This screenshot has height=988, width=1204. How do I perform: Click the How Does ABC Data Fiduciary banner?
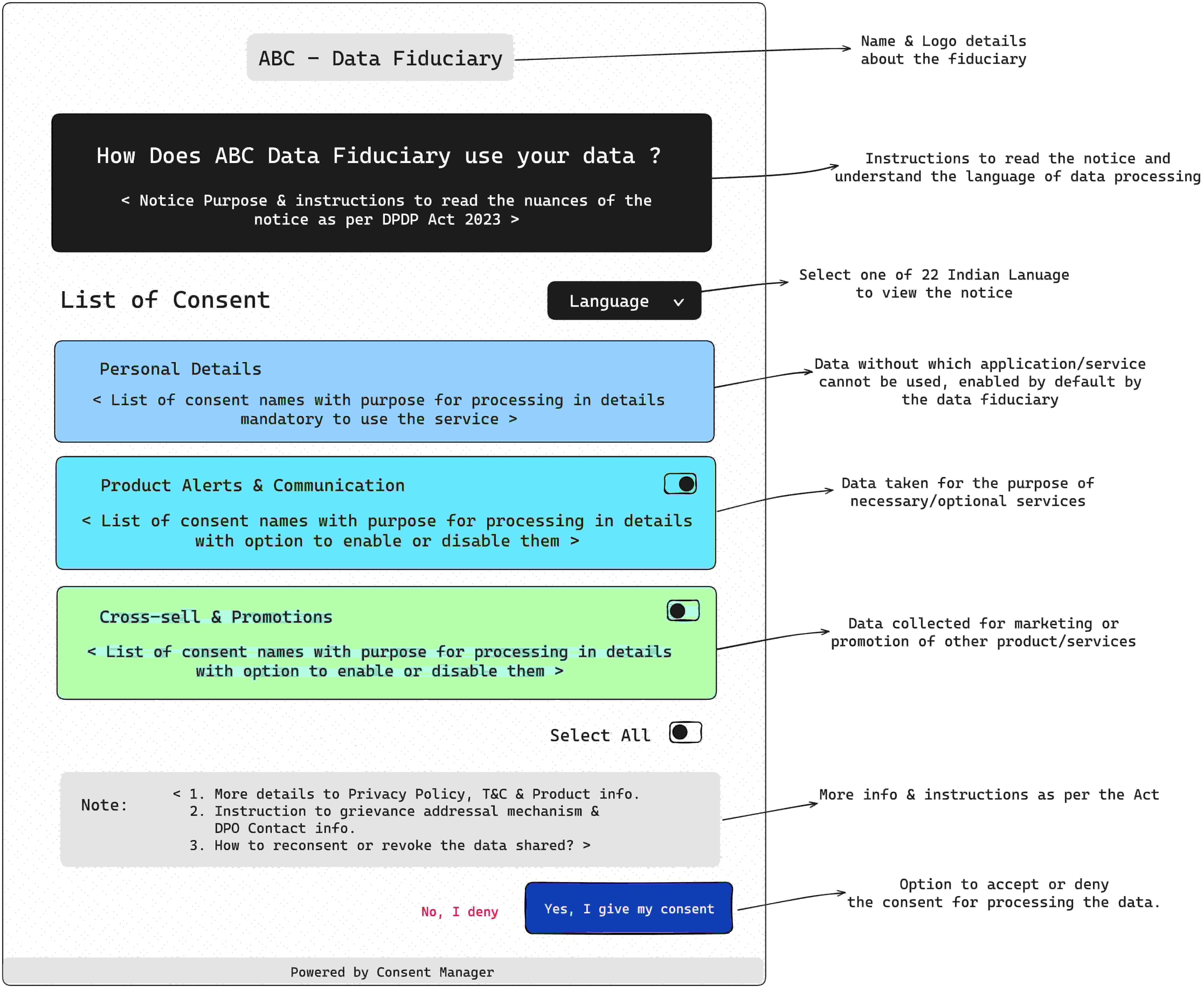click(x=381, y=182)
